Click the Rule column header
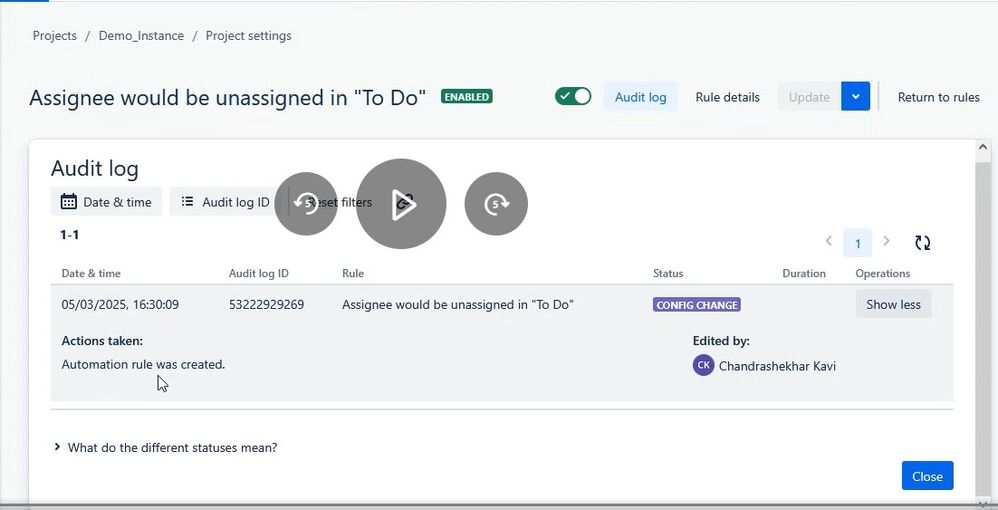 [x=353, y=273]
